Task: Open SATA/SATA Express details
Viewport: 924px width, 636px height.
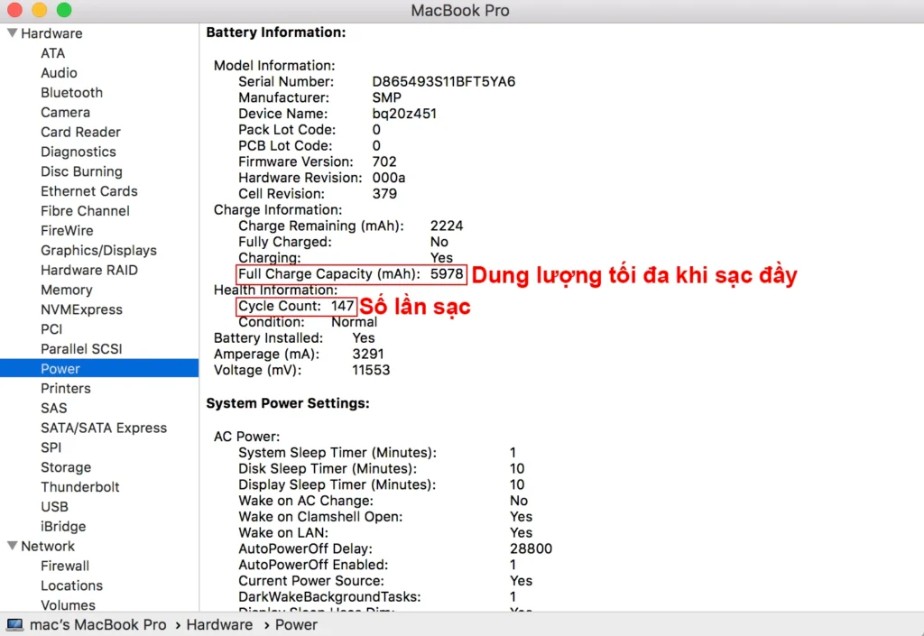Action: [103, 427]
